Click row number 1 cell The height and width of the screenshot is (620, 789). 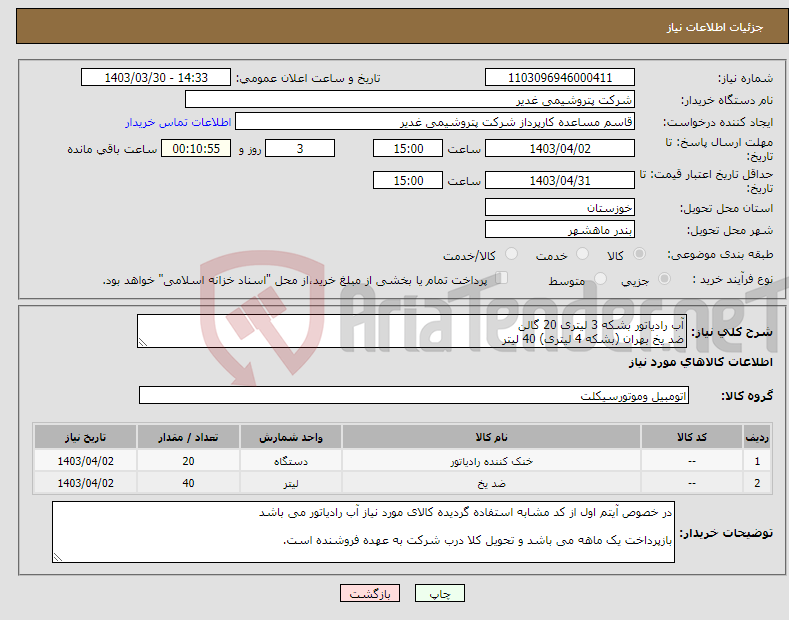757,461
